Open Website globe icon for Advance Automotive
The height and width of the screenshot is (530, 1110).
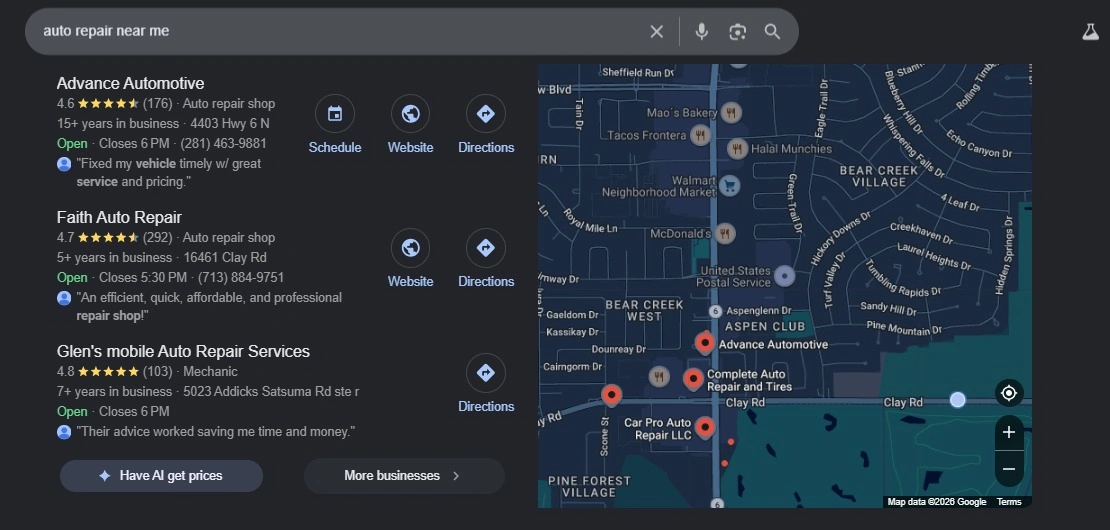pos(411,114)
